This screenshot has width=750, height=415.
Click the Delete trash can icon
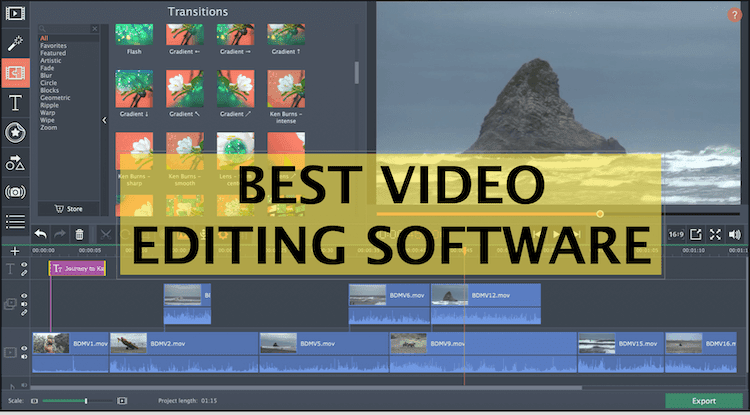(79, 234)
